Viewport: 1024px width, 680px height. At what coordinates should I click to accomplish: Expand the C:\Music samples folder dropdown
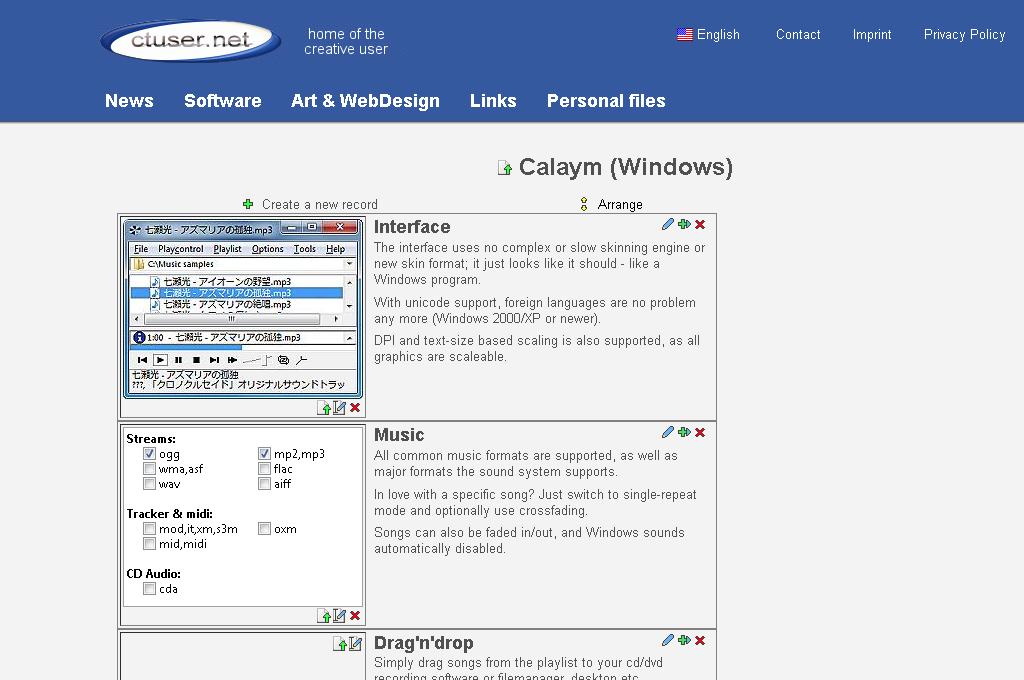tap(349, 264)
